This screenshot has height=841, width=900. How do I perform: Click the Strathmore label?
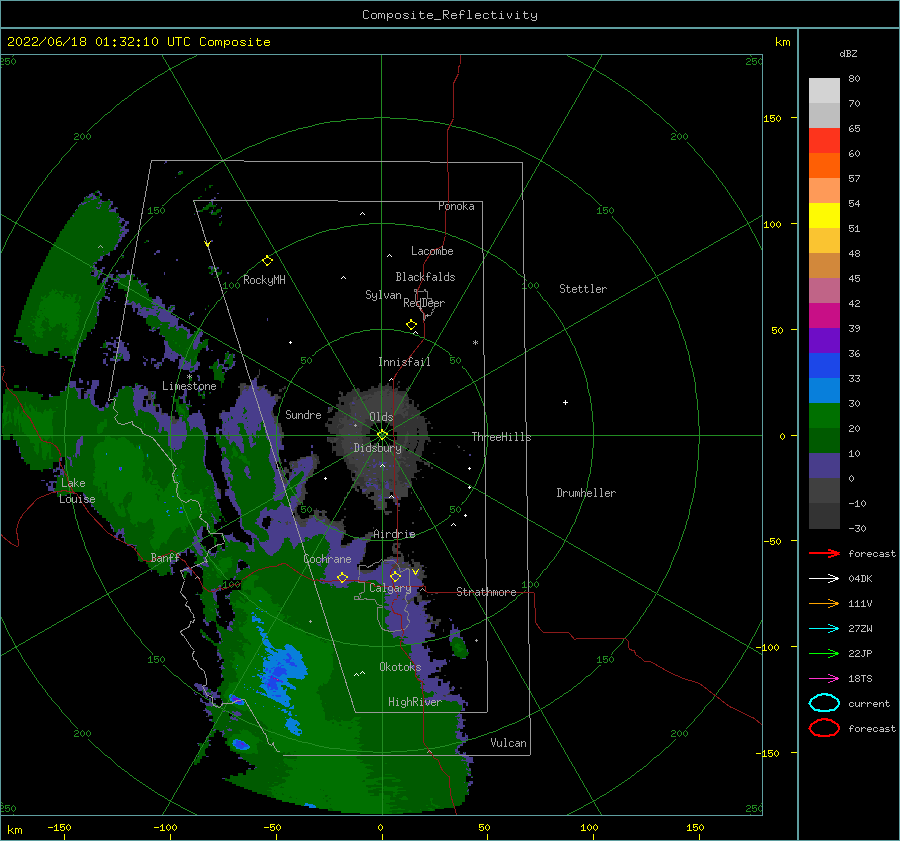click(x=486, y=592)
